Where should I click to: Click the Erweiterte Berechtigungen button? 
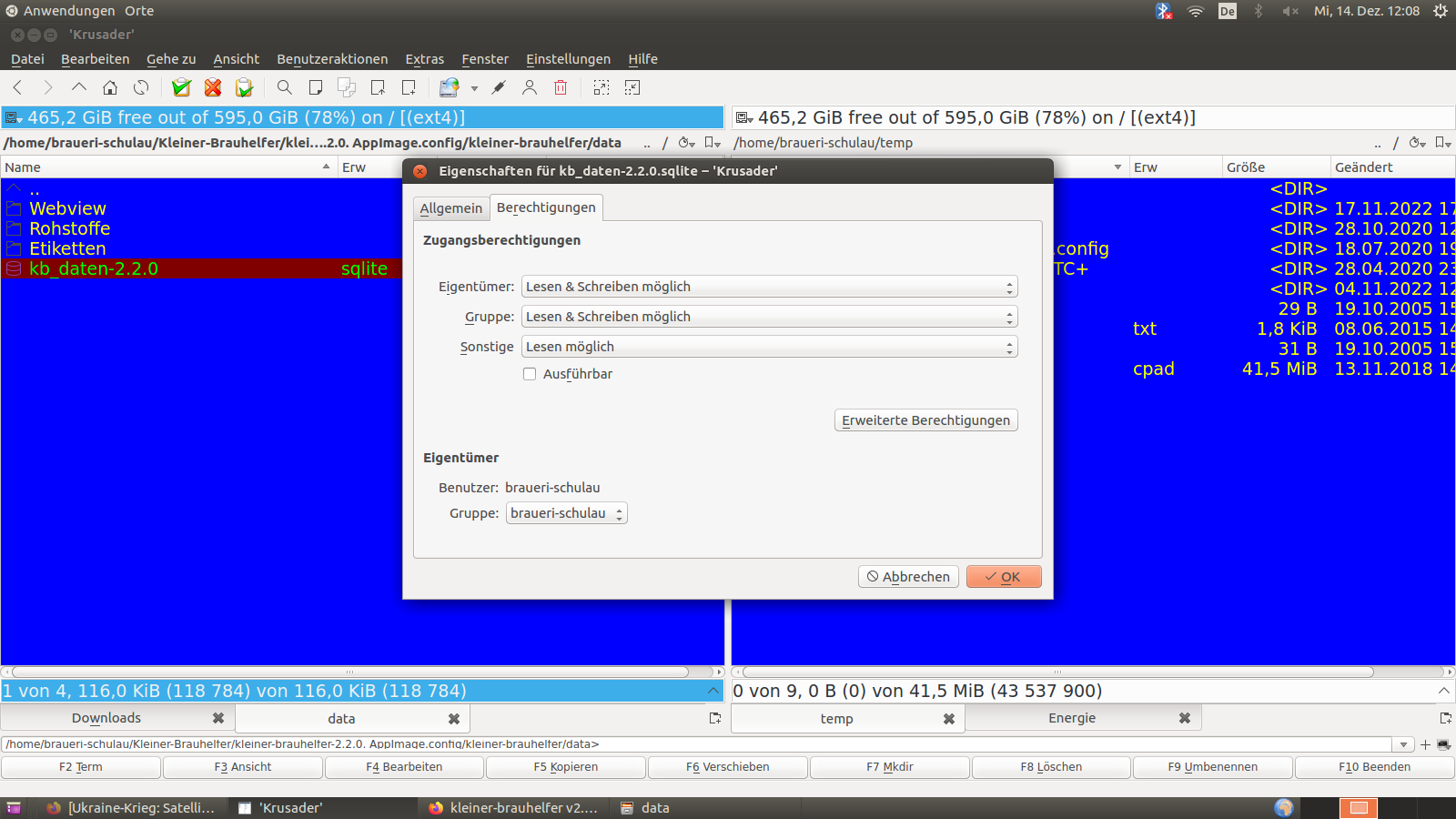(x=925, y=420)
